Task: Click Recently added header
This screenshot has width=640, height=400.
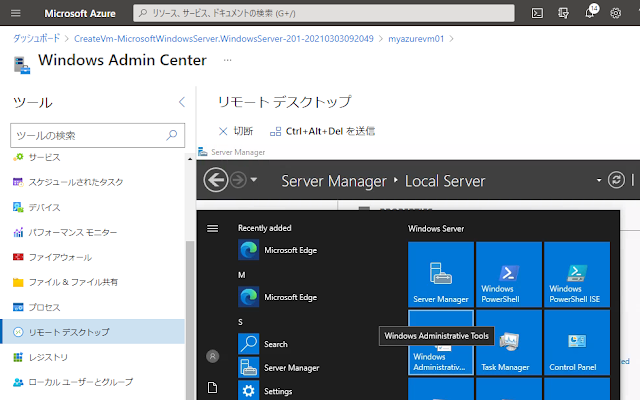Action: [x=264, y=228]
